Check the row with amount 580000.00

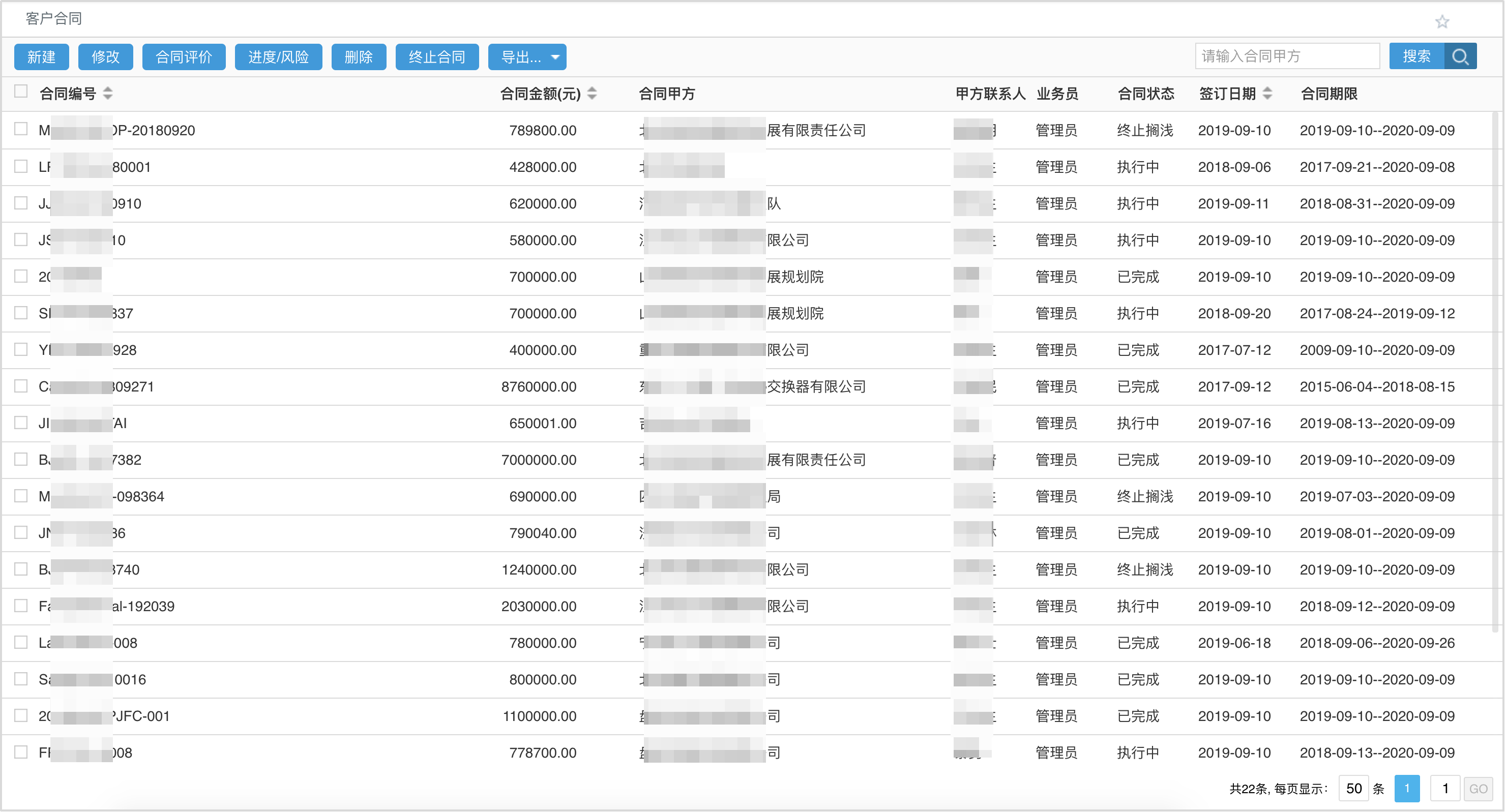[x=21, y=239]
